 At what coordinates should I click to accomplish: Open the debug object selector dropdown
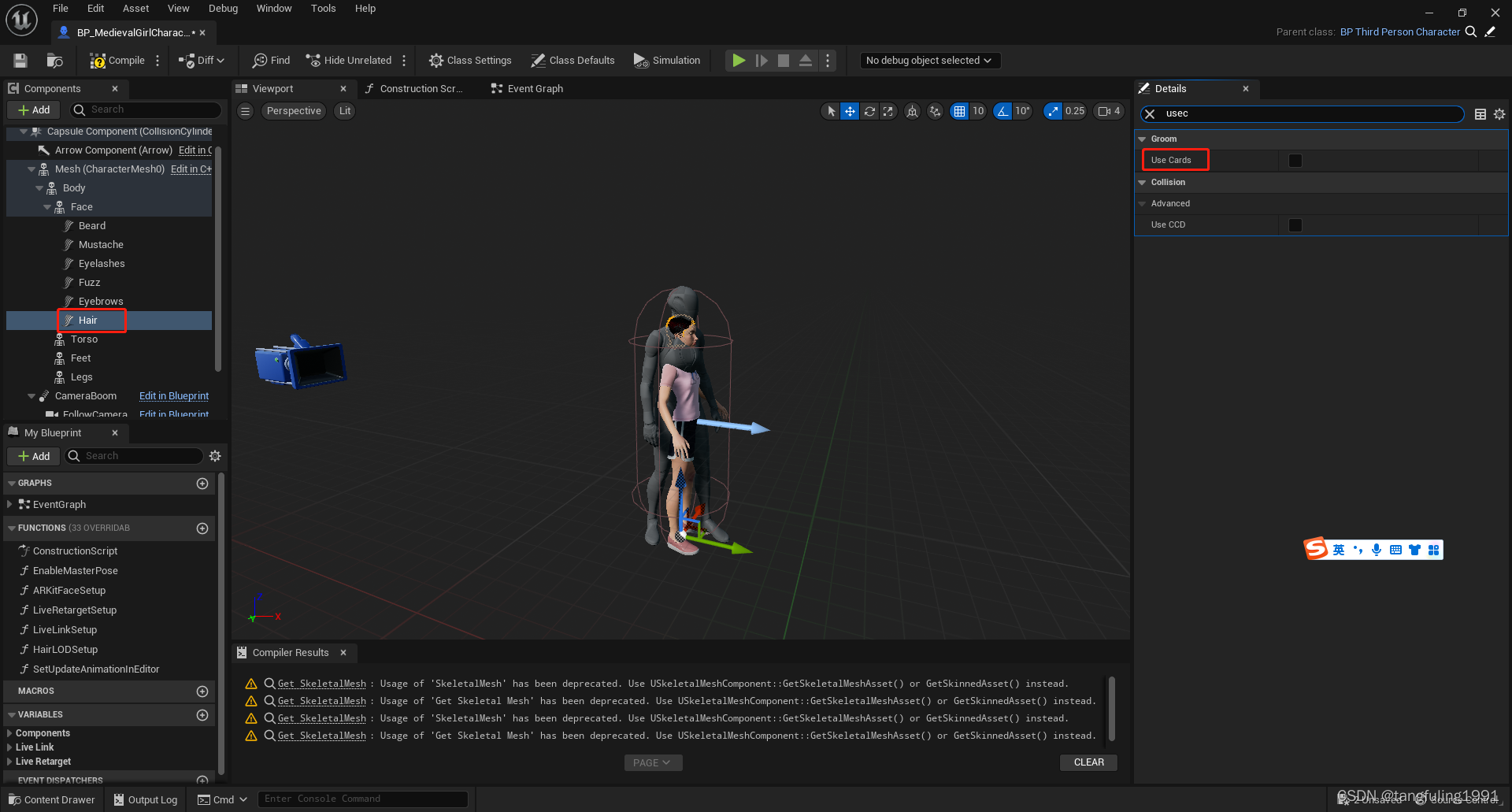(929, 61)
